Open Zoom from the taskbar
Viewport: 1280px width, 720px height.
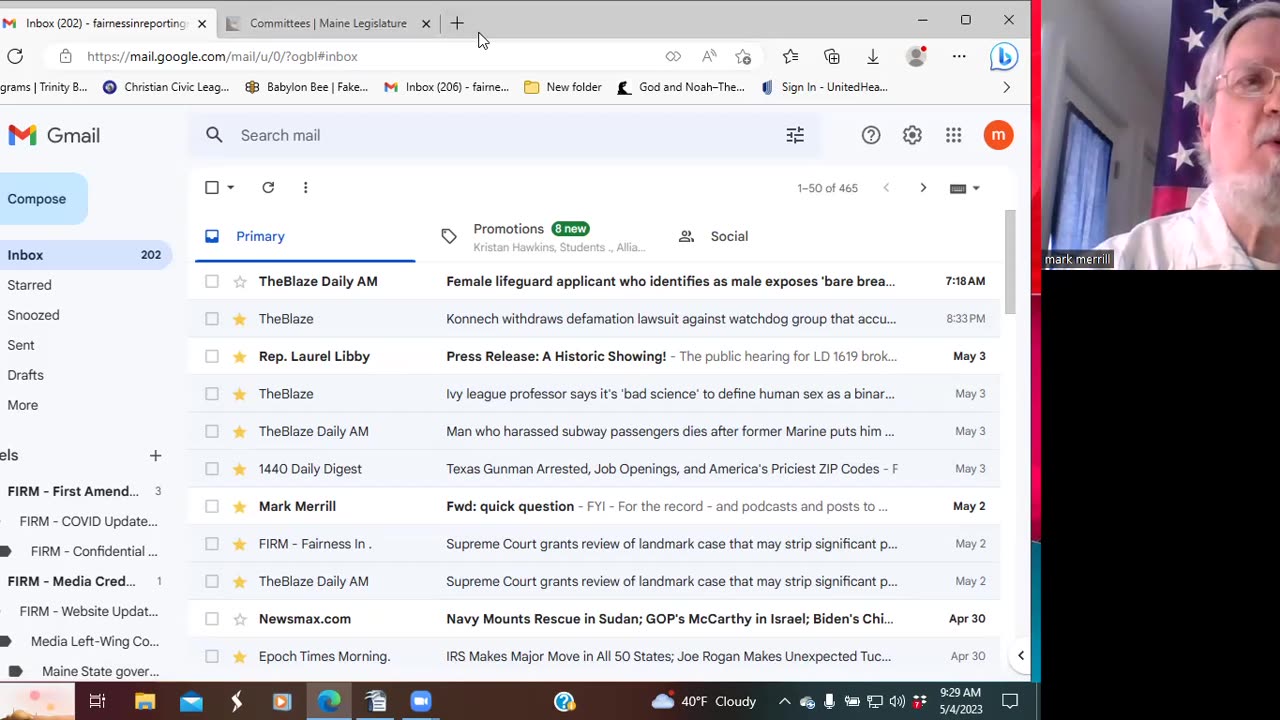(421, 701)
